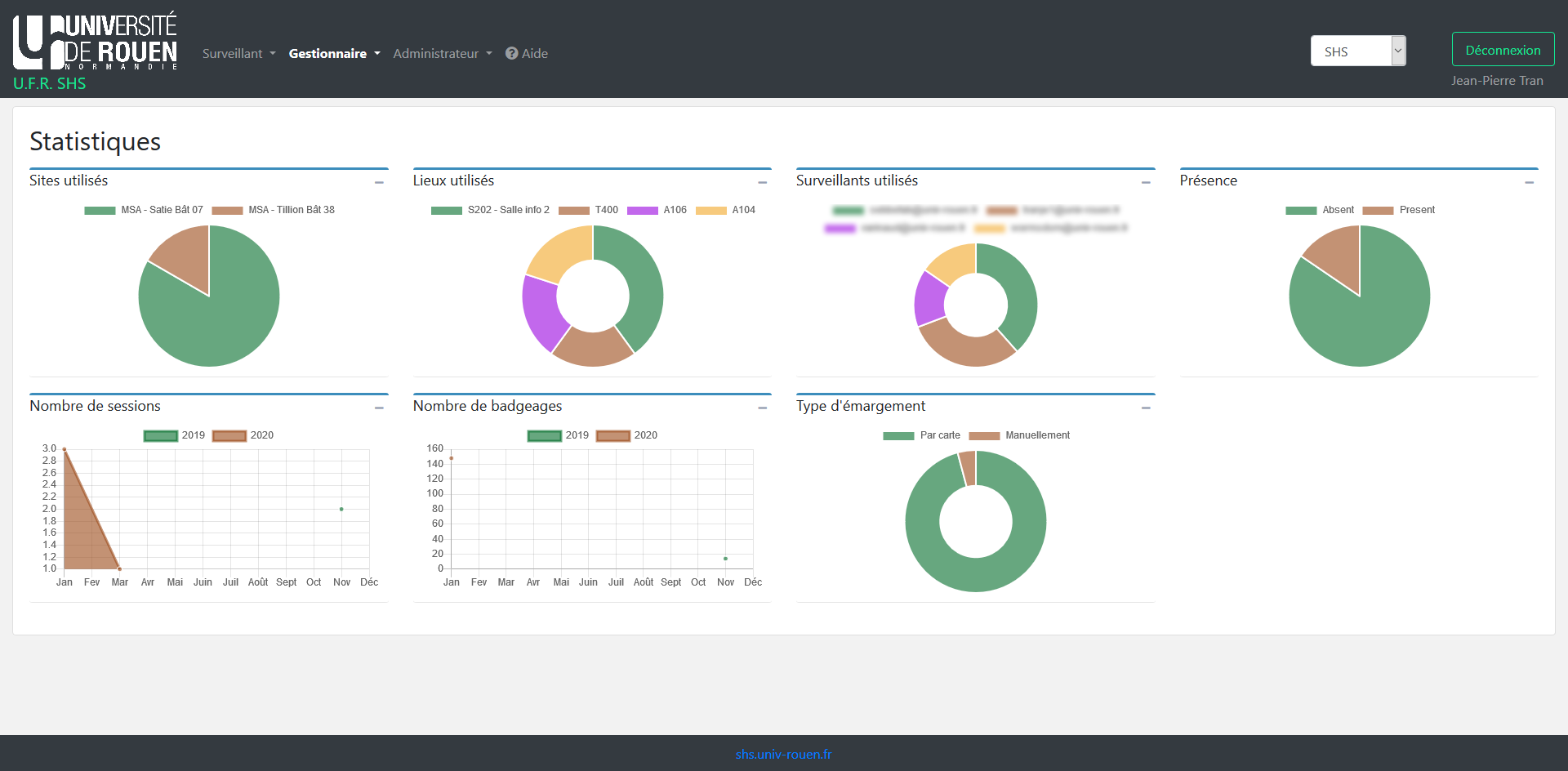Image resolution: width=1568 pixels, height=771 pixels.
Task: Click the A106 purple legend swatch
Action: [x=643, y=210]
